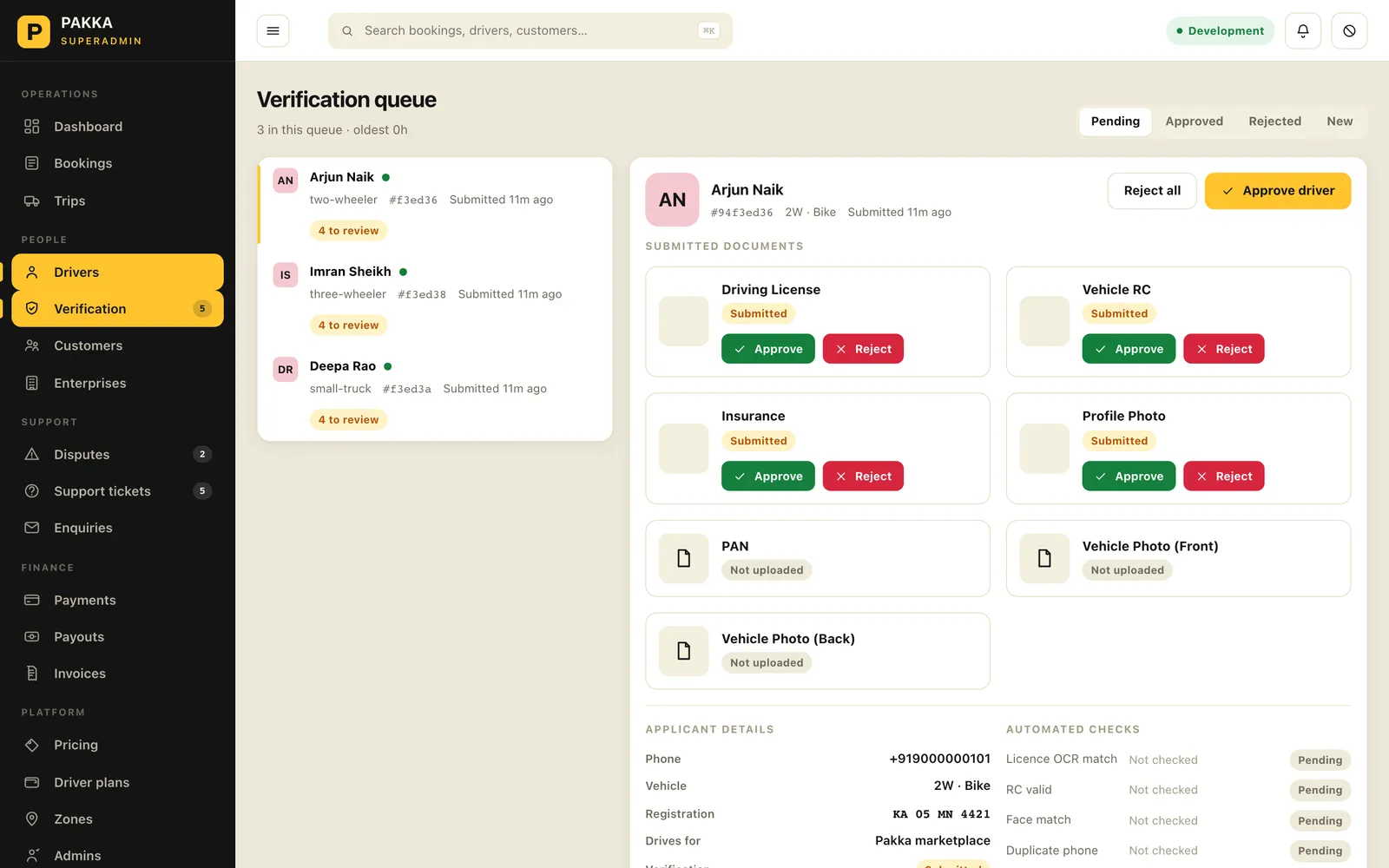Reject the Driving License document
This screenshot has width=1389, height=868.
point(863,349)
